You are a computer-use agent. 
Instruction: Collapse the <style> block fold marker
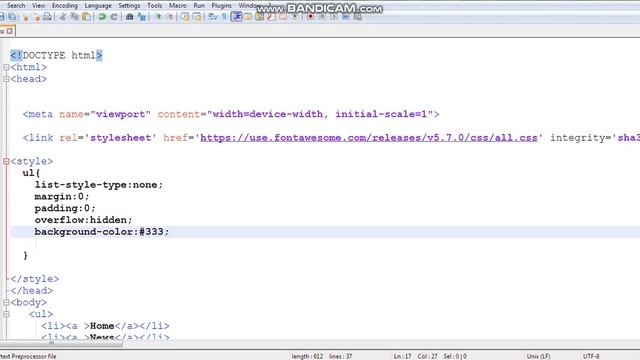click(6, 162)
